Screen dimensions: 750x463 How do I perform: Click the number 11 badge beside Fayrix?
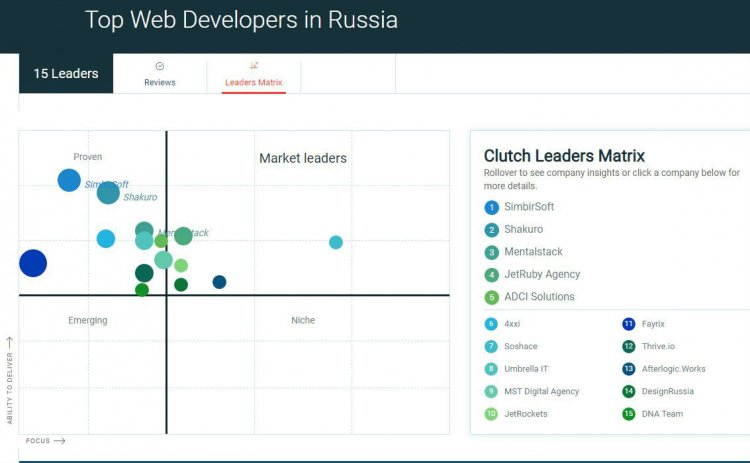(x=629, y=324)
